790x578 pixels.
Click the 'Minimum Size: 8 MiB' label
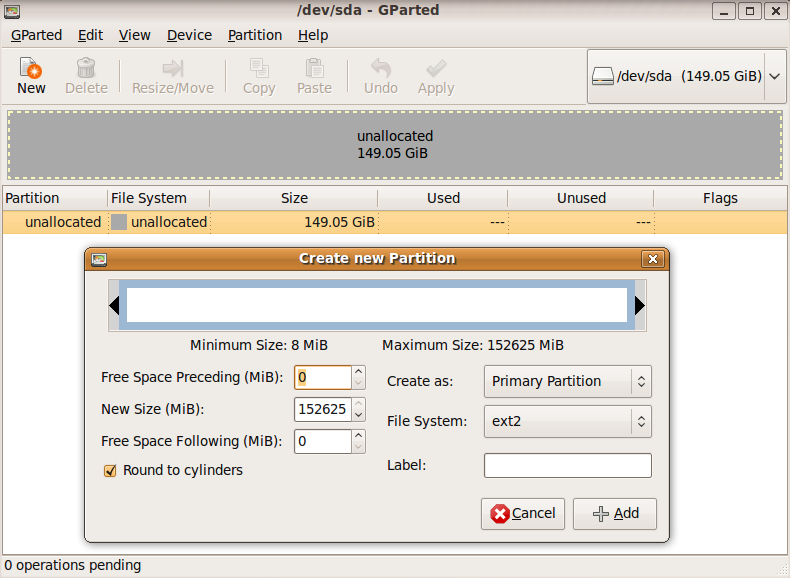pyautogui.click(x=258, y=346)
